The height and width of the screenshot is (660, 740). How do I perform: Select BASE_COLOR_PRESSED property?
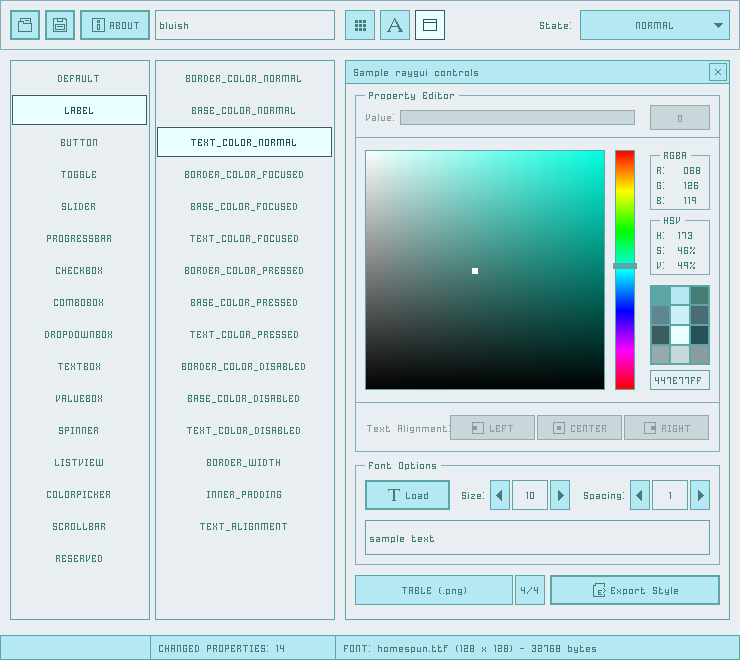[244, 302]
